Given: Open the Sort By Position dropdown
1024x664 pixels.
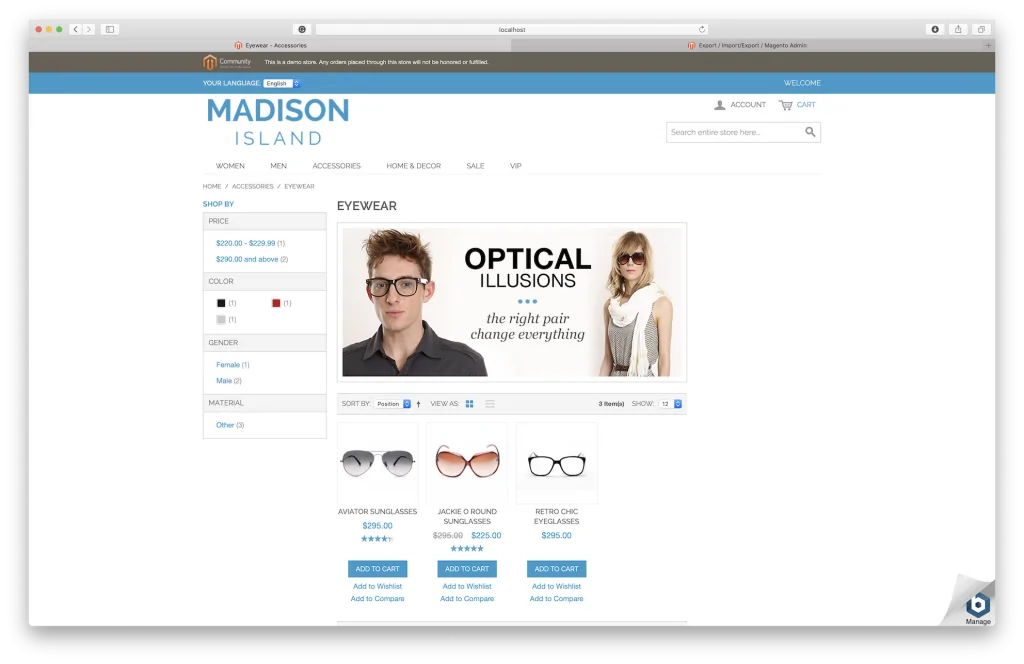Looking at the screenshot, I should pos(392,404).
